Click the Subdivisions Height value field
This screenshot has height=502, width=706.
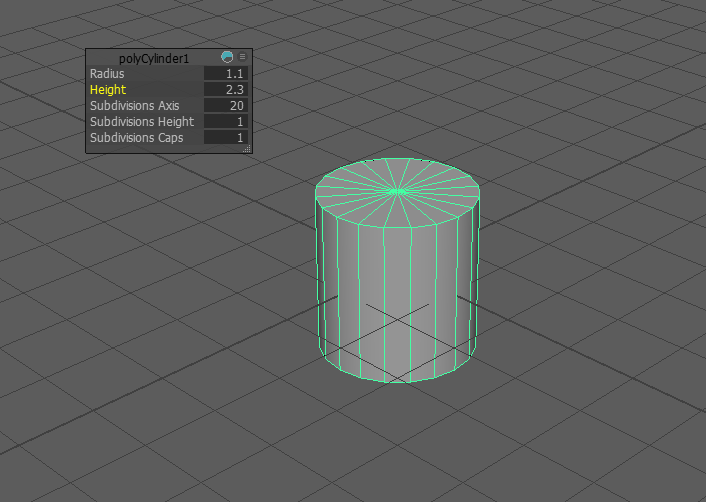(x=226, y=122)
